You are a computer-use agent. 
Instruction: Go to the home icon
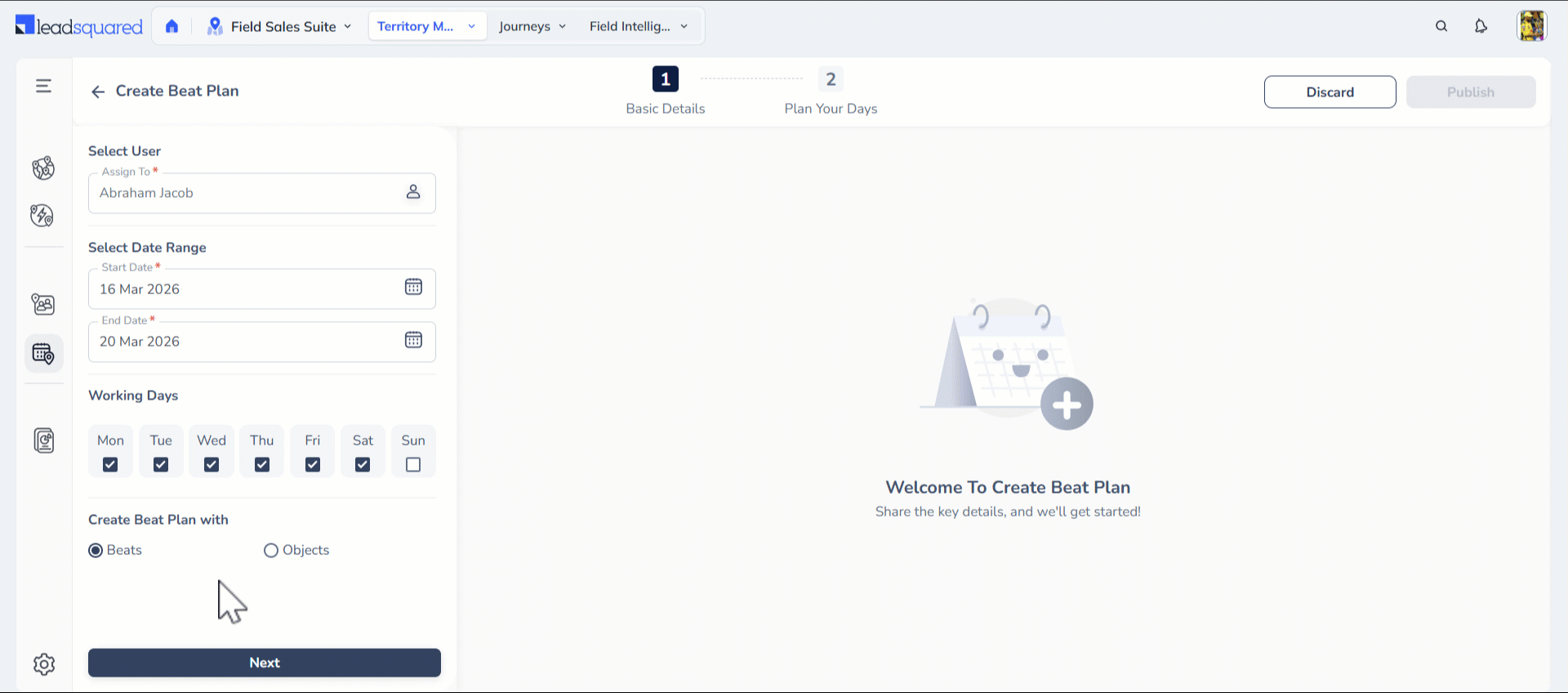[x=171, y=26]
